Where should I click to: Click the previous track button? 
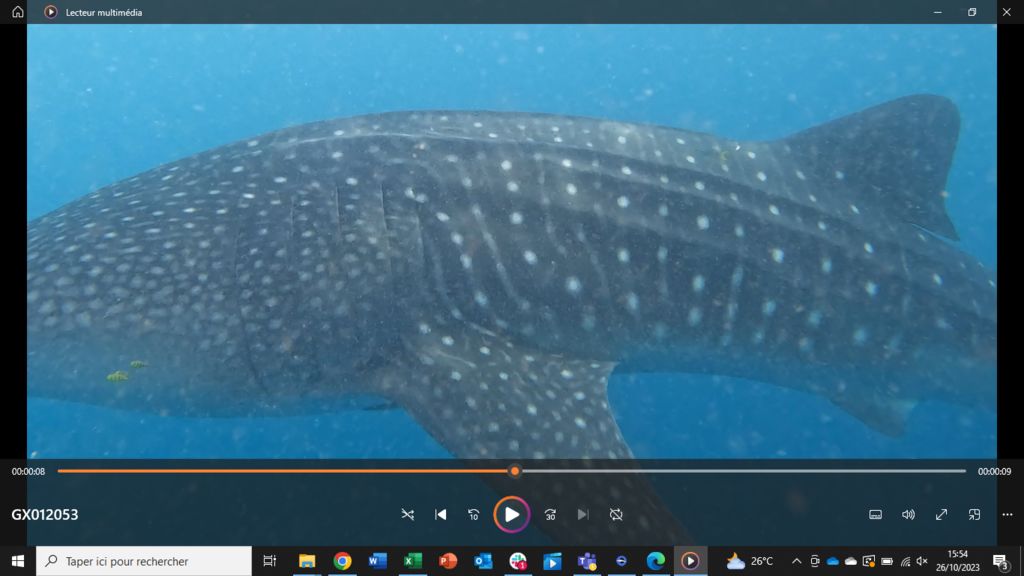(441, 514)
